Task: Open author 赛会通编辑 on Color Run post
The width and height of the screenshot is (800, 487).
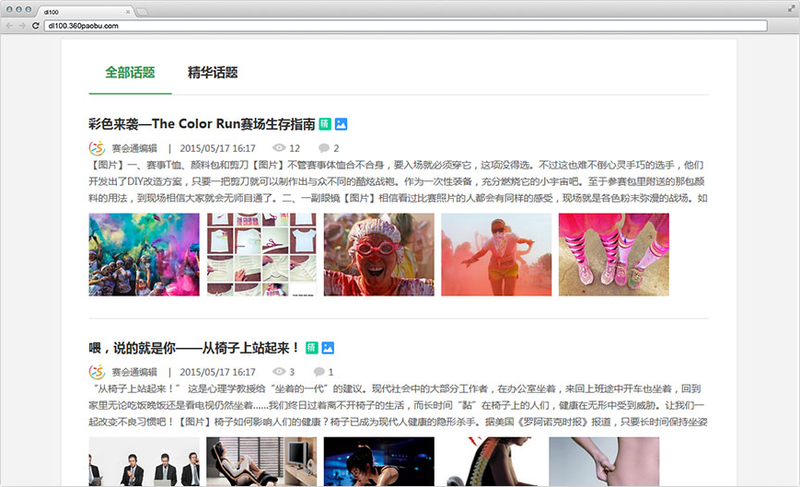Action: click(x=135, y=148)
